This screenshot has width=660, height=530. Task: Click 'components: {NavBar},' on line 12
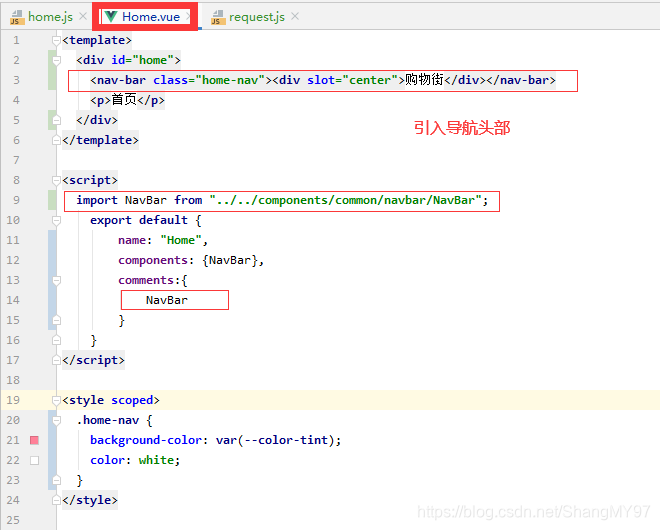[191, 261]
